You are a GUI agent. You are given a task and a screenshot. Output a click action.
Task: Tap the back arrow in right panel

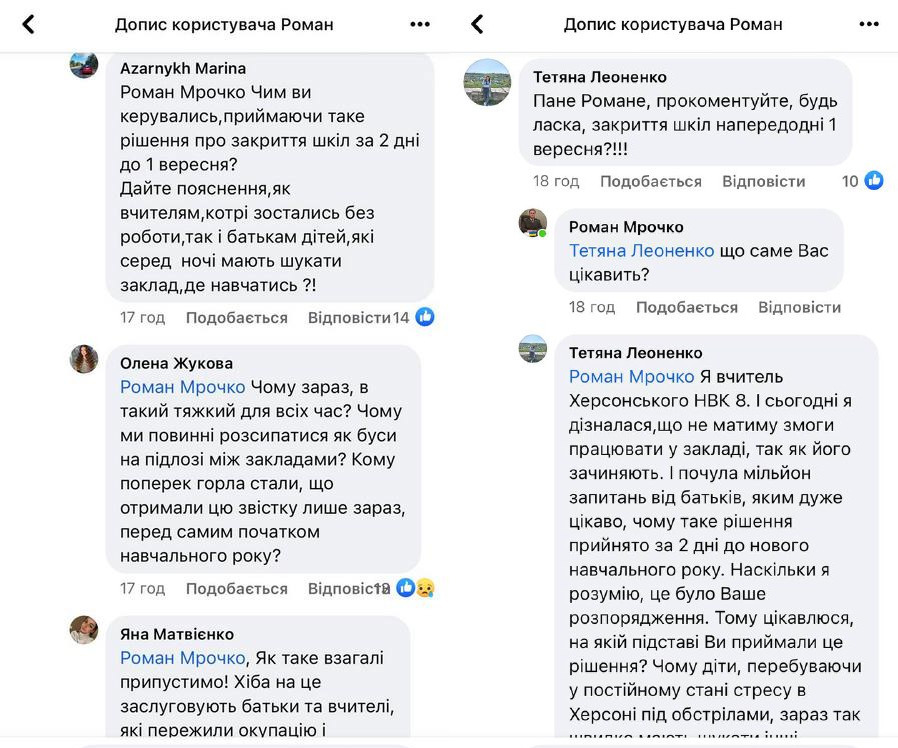(x=477, y=24)
